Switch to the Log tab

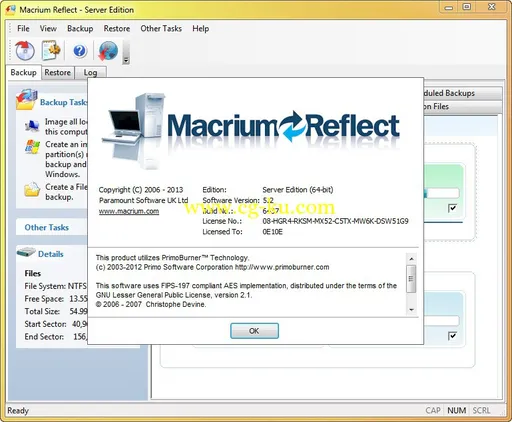point(90,72)
